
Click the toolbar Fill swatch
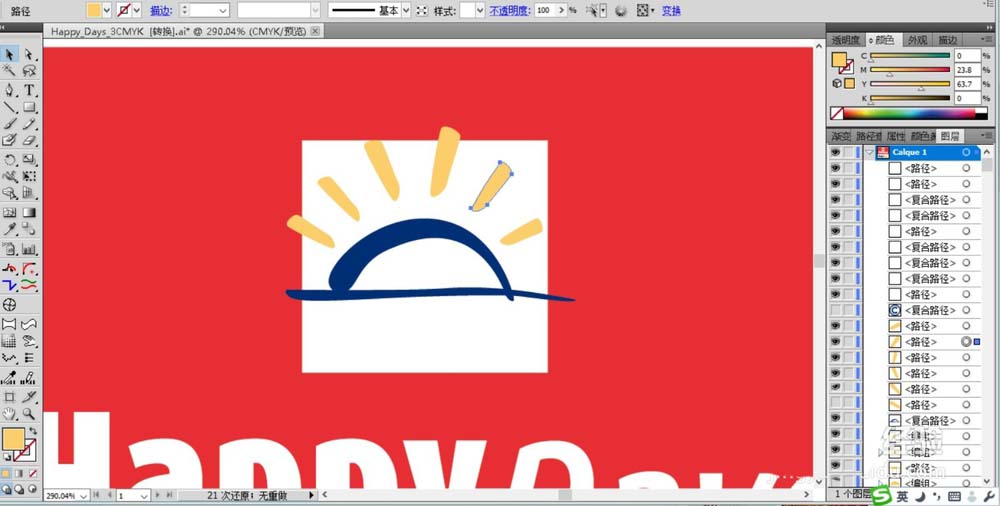13,440
